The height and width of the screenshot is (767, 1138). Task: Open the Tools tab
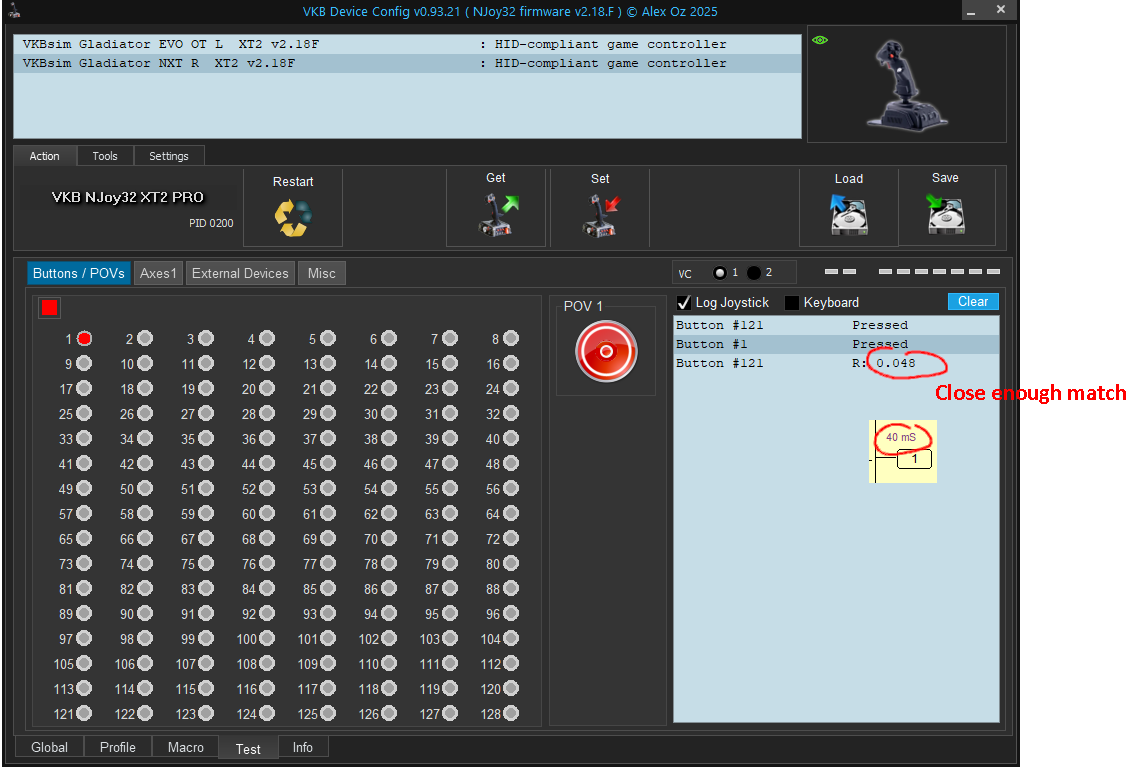tap(105, 156)
